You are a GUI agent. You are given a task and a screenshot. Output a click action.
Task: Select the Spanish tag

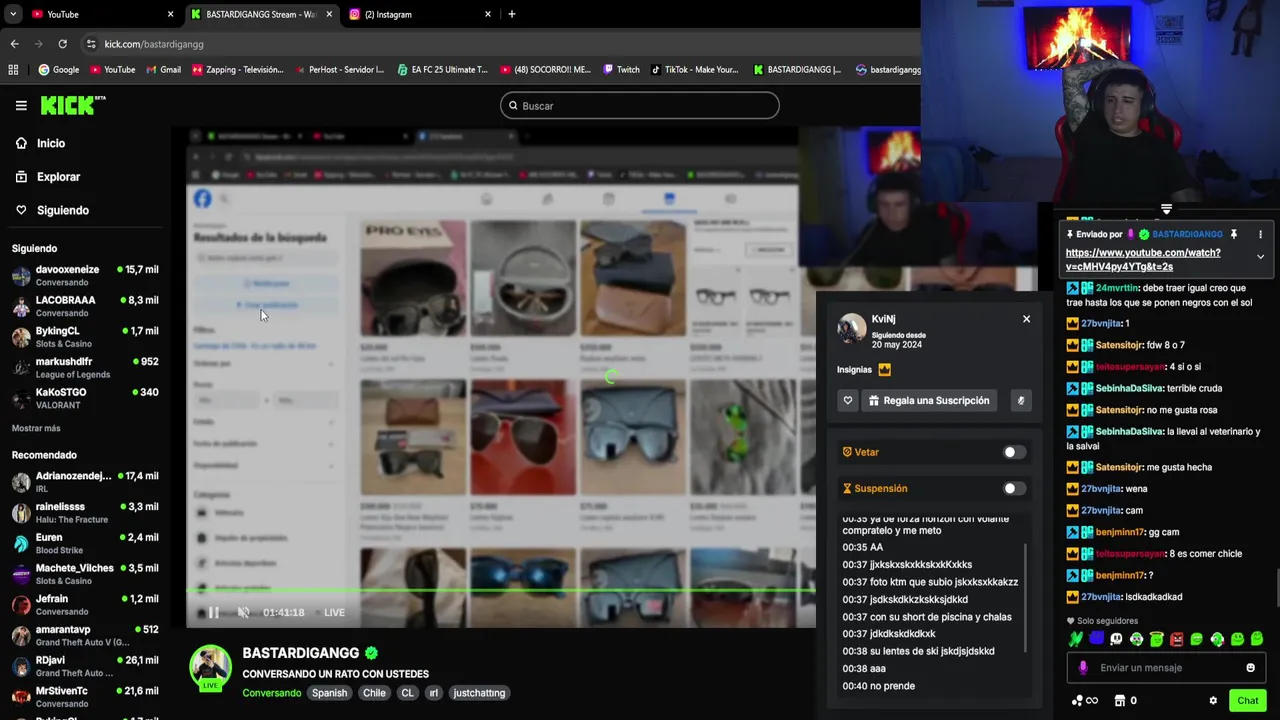[329, 693]
